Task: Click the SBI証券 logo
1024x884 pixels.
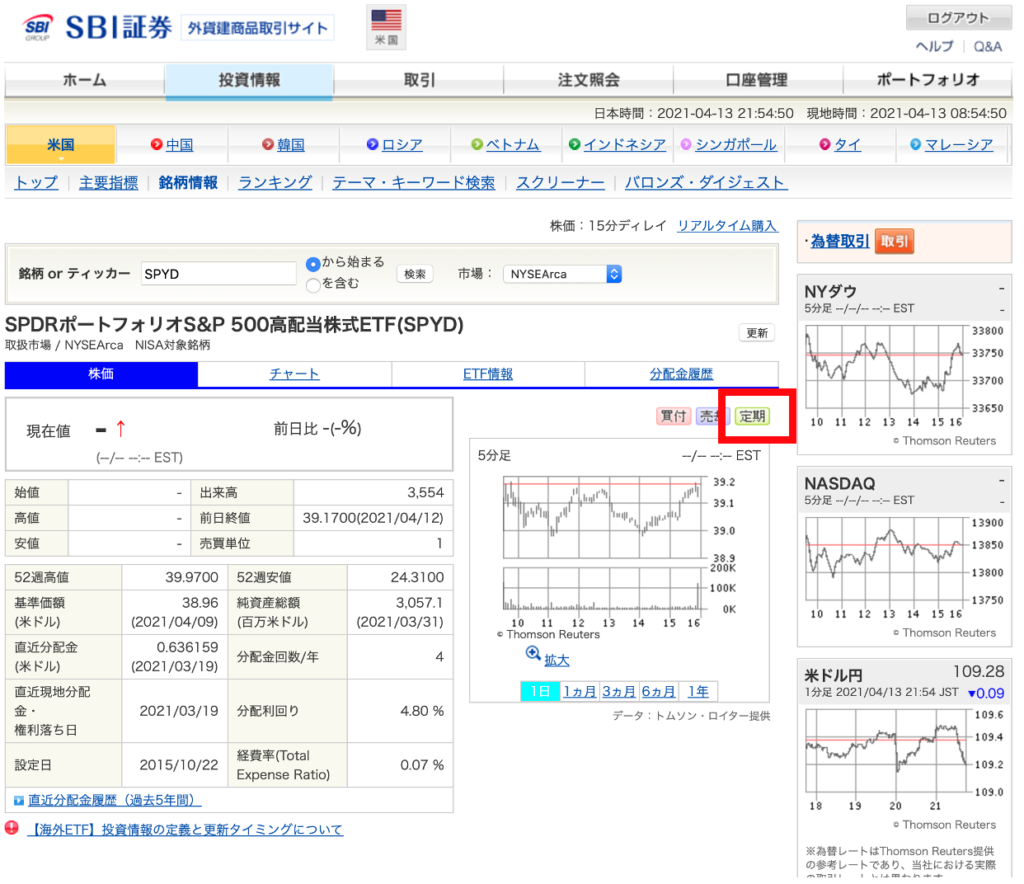Action: click(98, 27)
